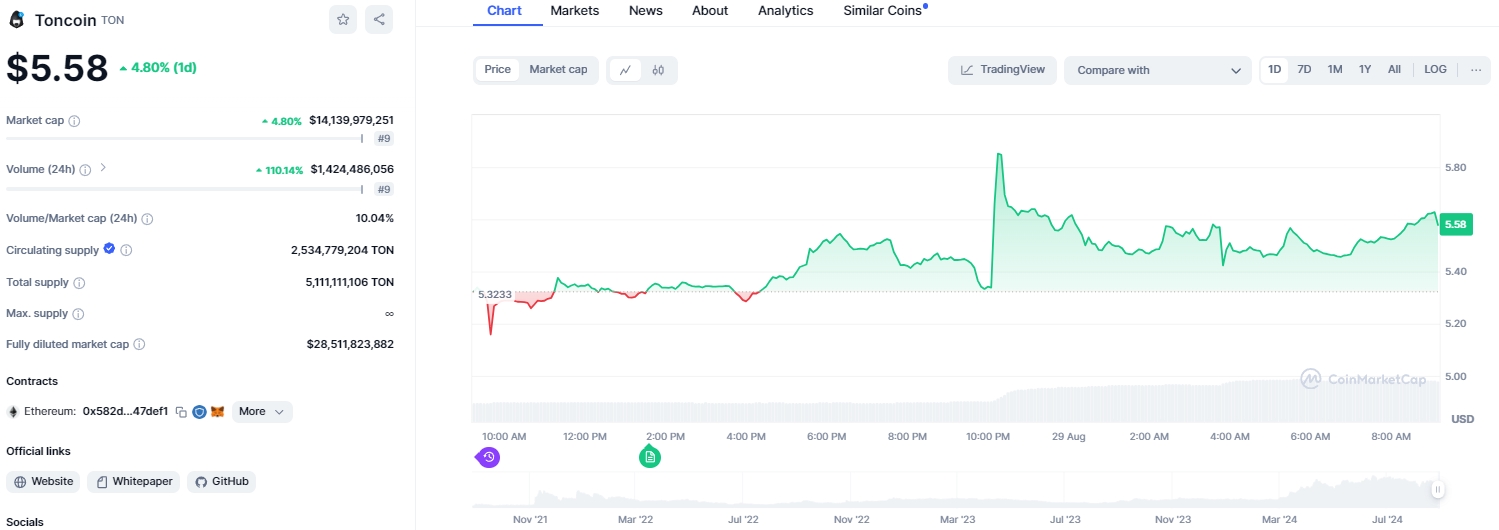Click the purple history marker on timeline

point(488,457)
